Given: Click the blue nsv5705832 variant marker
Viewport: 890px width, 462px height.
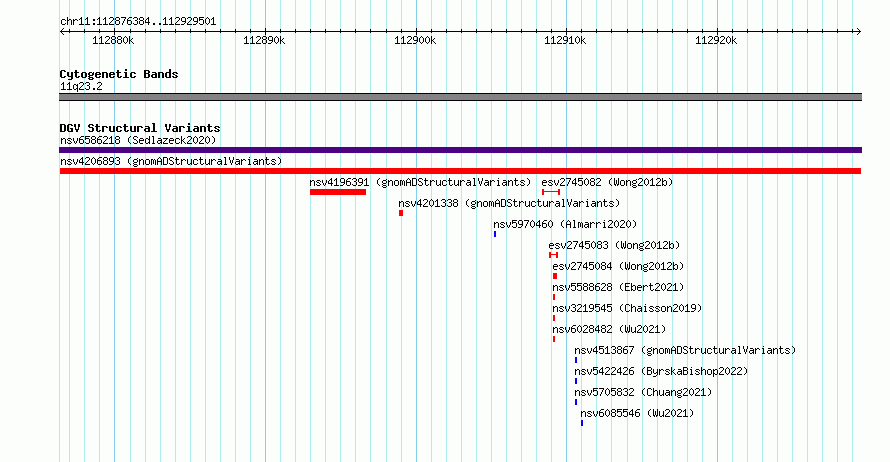Looking at the screenshot, I should click(576, 402).
